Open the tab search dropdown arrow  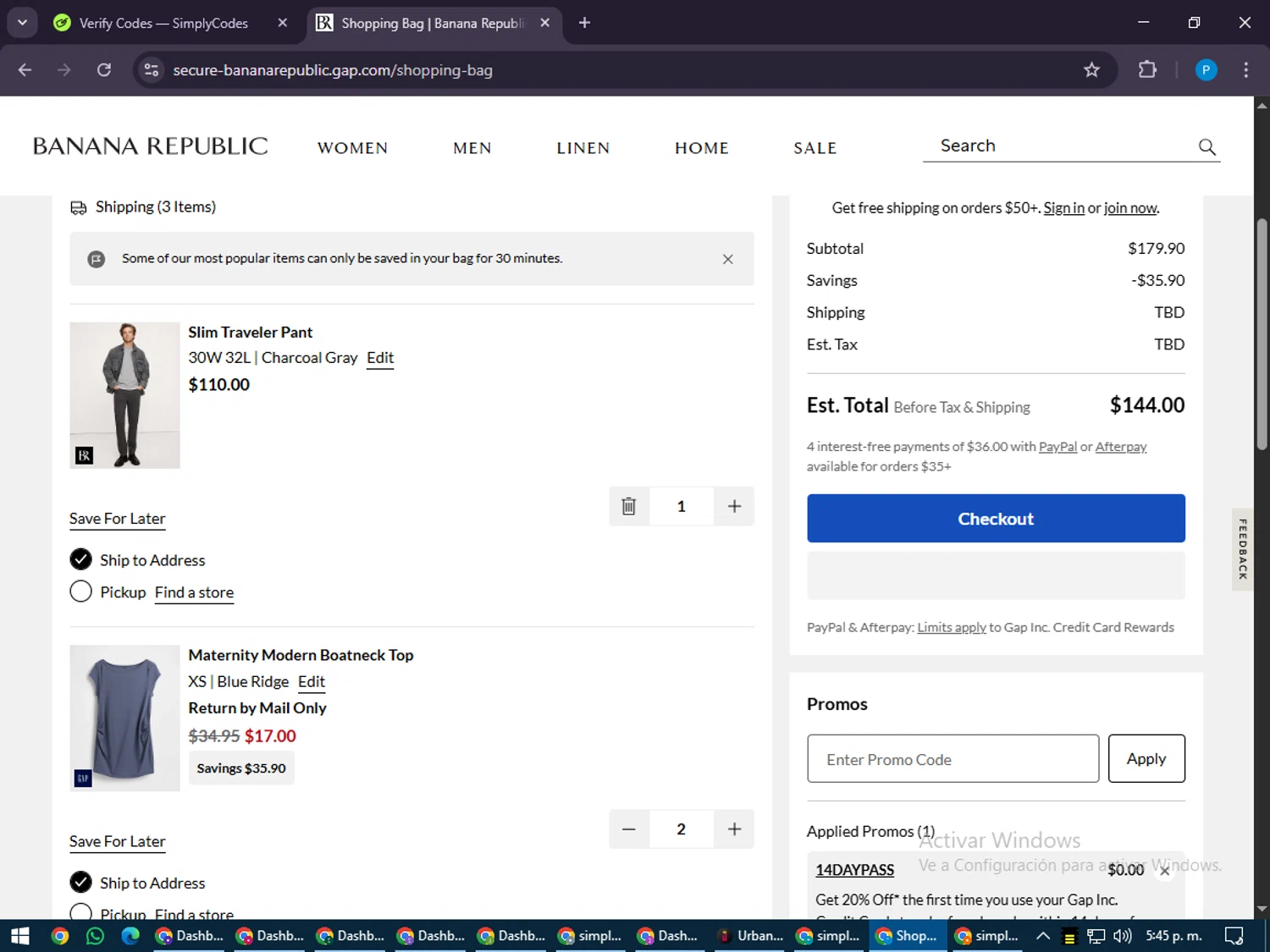tap(22, 23)
